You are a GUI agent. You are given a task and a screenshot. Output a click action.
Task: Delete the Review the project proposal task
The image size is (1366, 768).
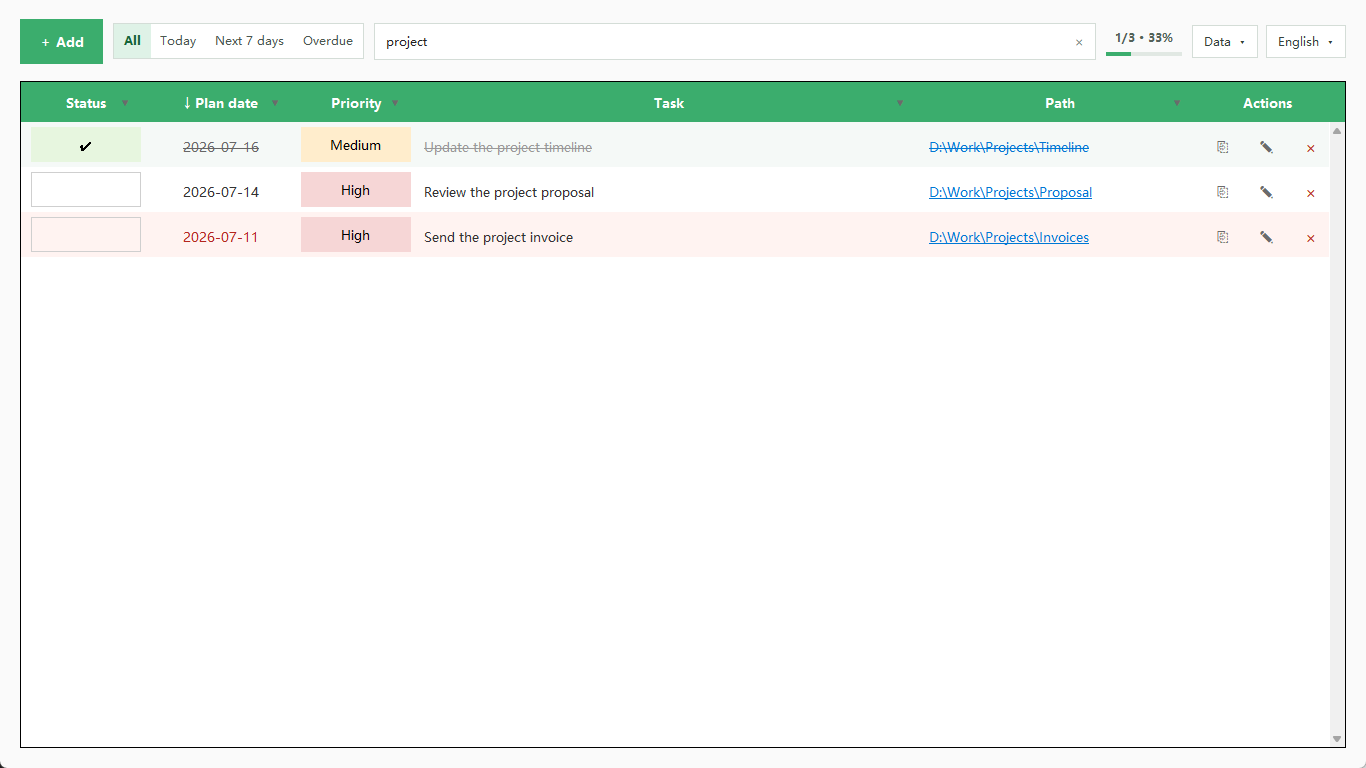(x=1310, y=193)
